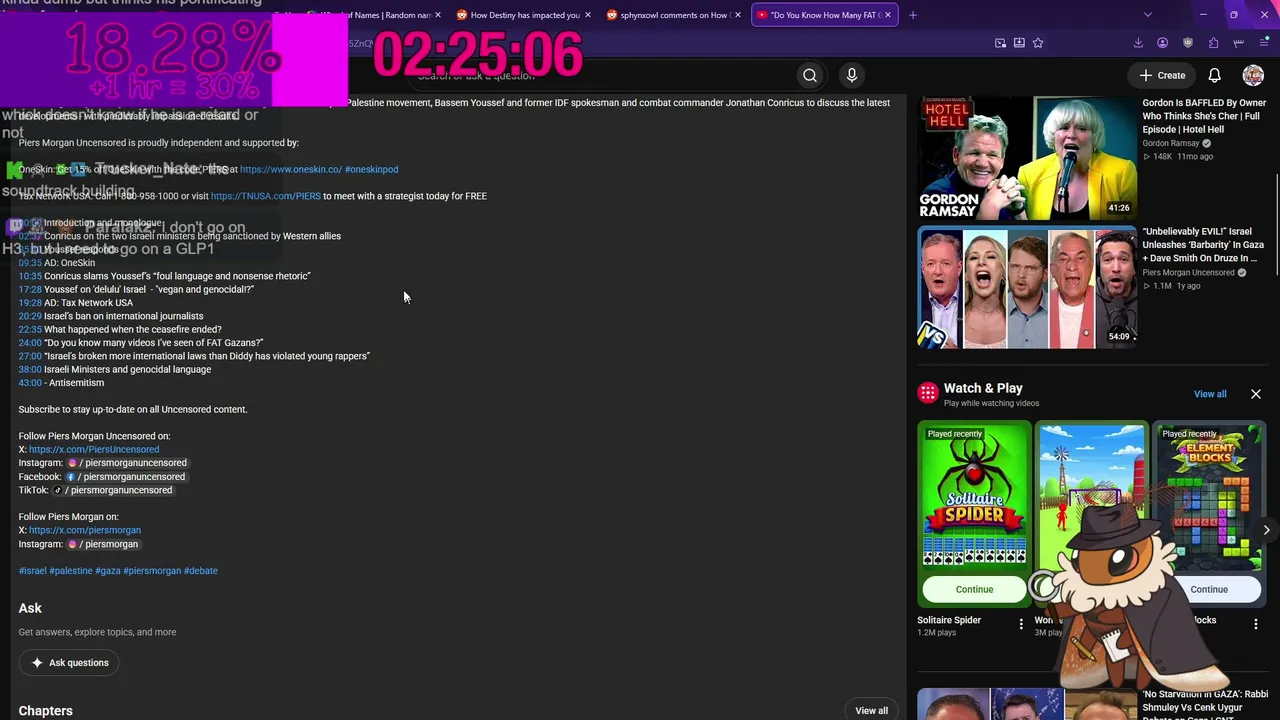
Task: Click the YouTube search magnifier button
Action: pos(810,75)
